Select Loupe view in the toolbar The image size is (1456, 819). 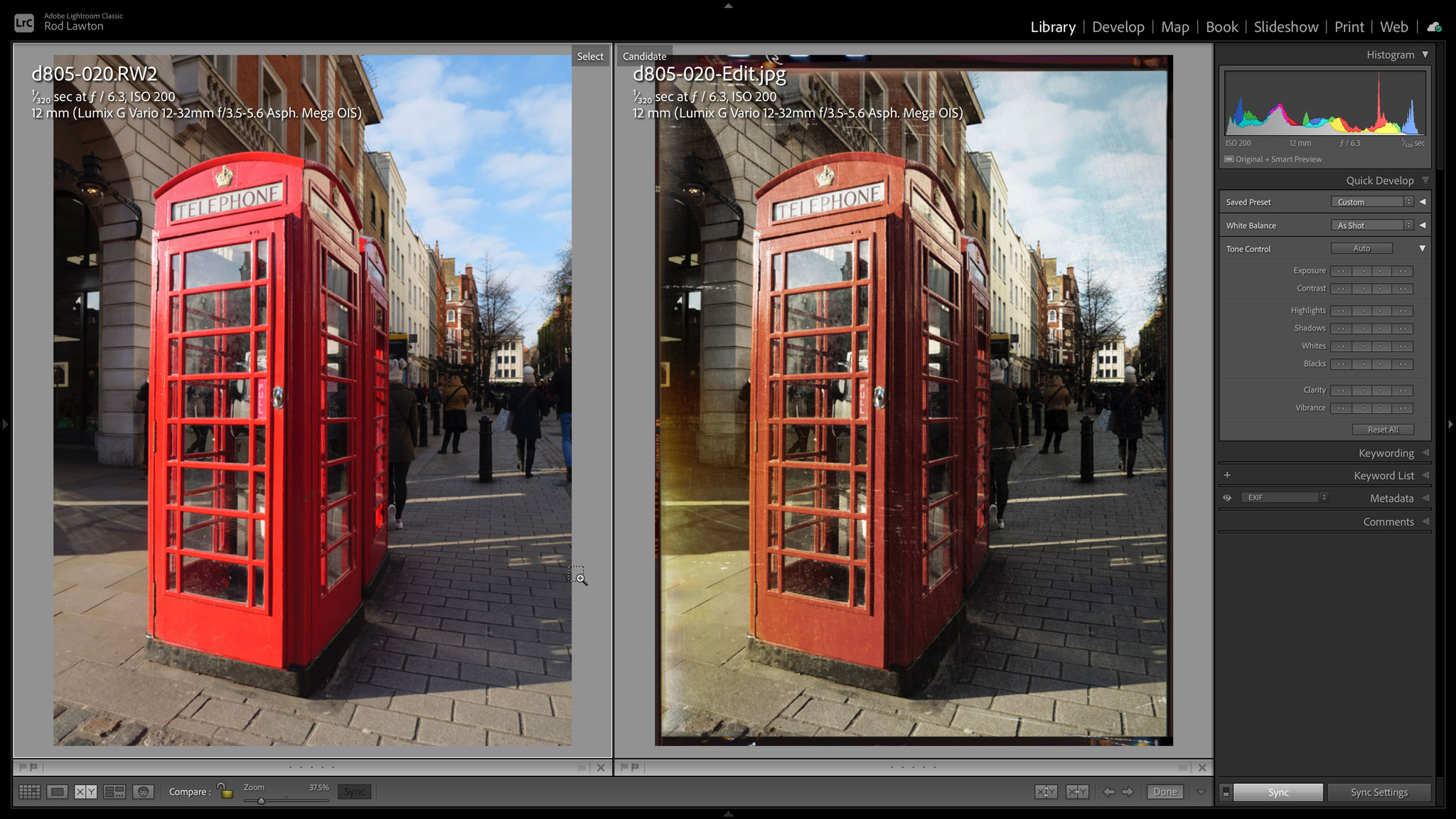(x=57, y=791)
